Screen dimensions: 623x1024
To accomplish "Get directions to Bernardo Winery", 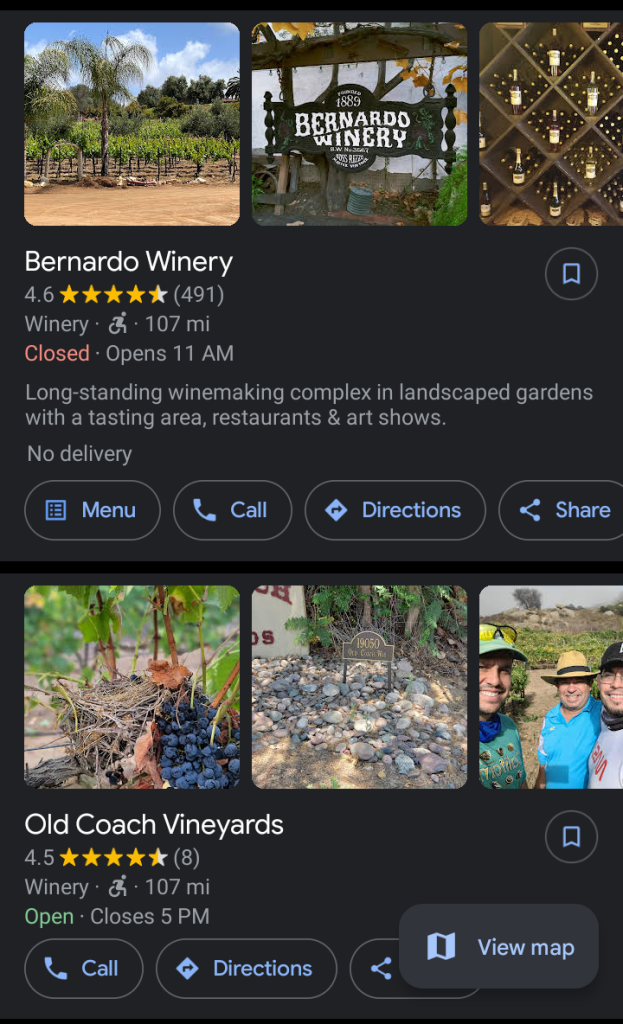I will pos(395,510).
